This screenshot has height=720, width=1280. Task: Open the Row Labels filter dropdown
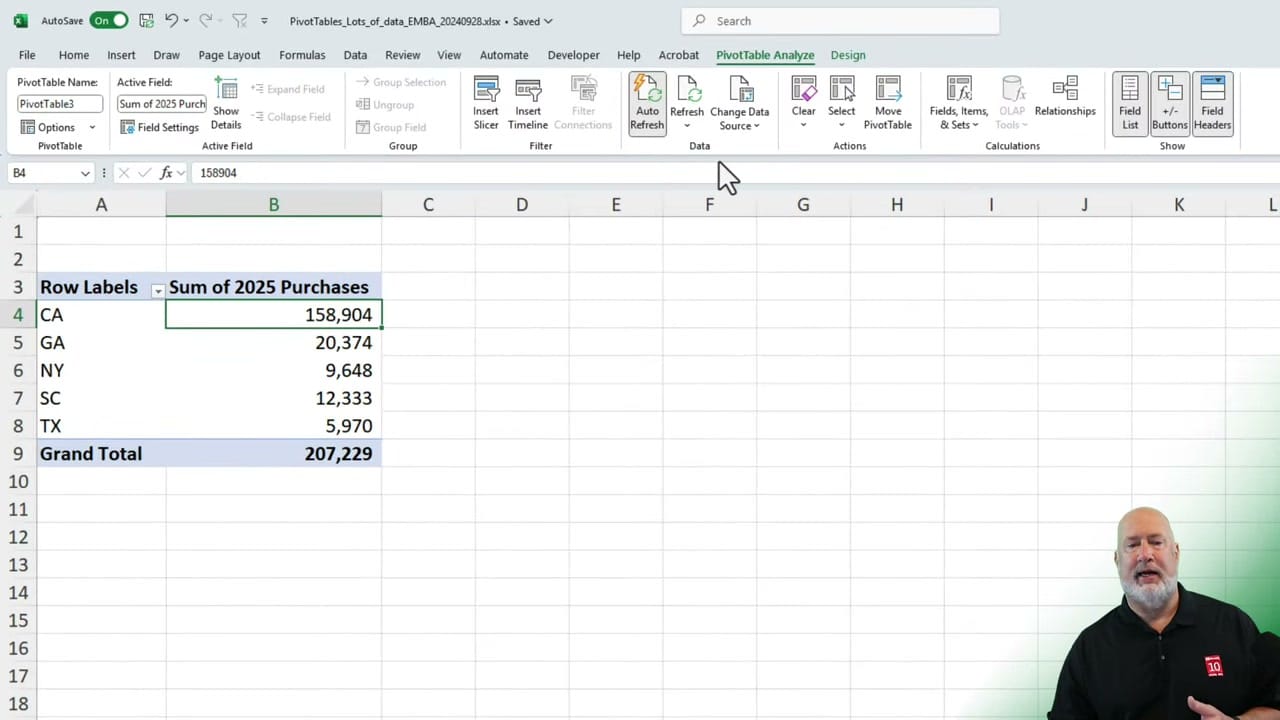pyautogui.click(x=157, y=289)
